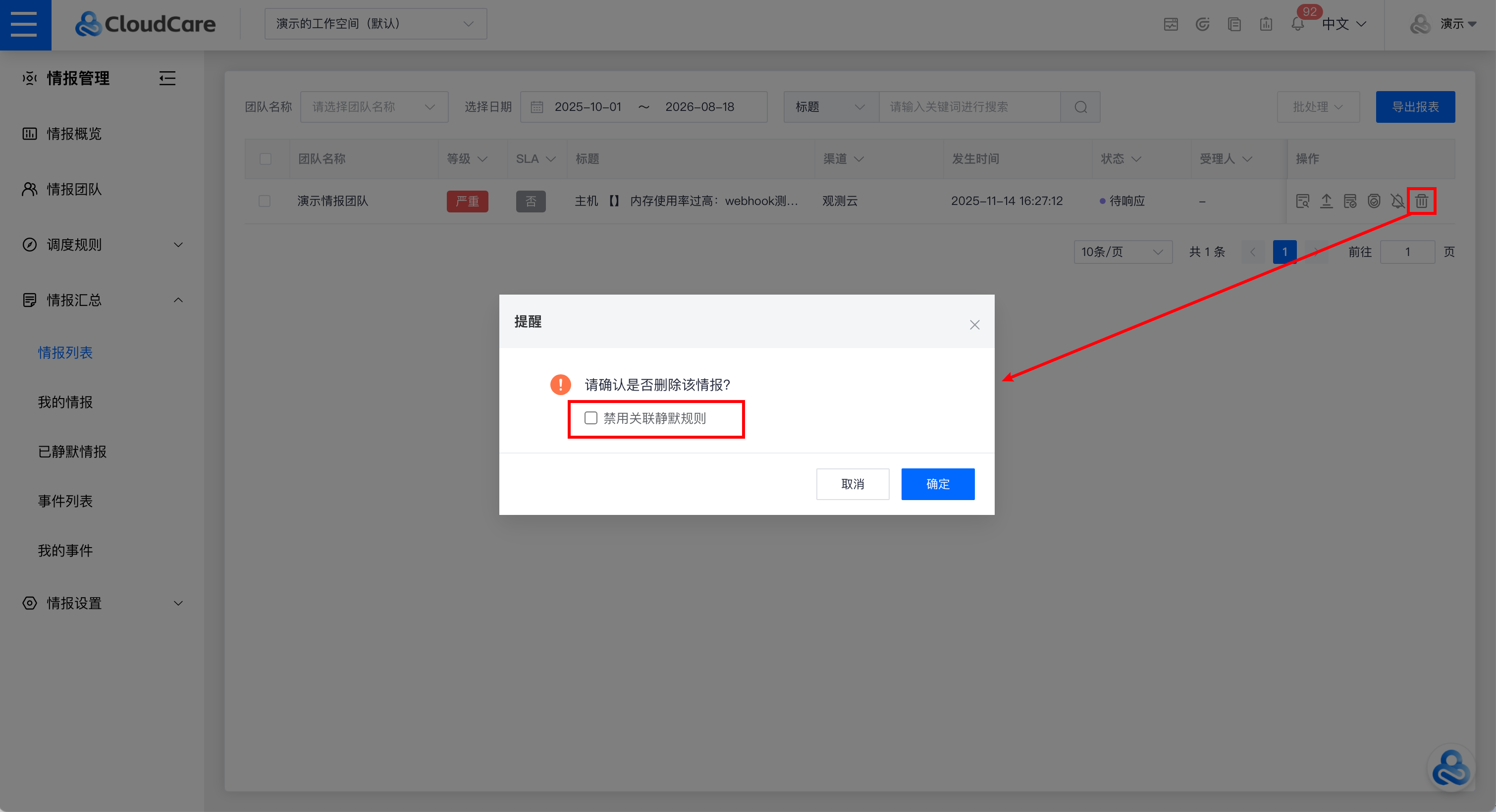Screen dimensions: 1496x812
Task: Open the documents icon in header
Action: pos(1234,24)
